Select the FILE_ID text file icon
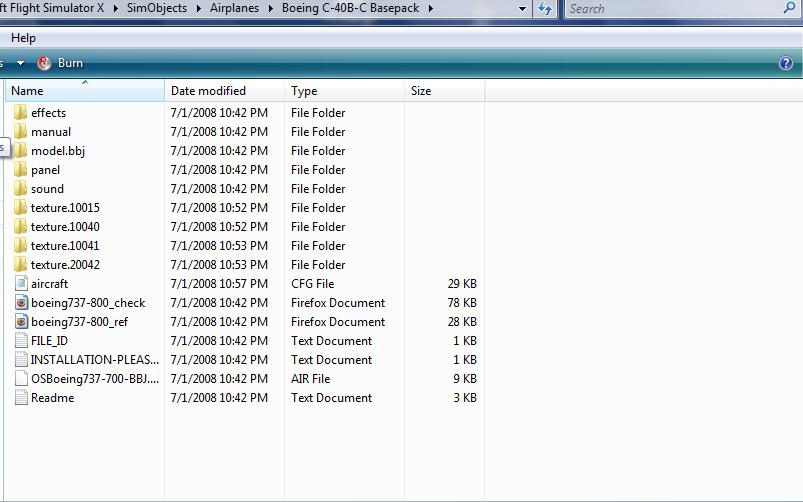 click(21, 340)
